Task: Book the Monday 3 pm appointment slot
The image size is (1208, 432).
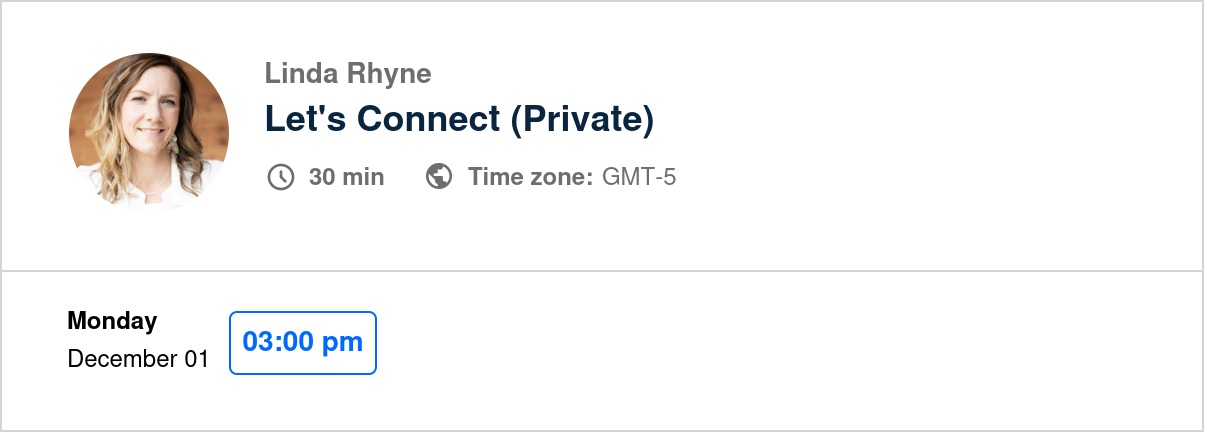Action: point(303,342)
